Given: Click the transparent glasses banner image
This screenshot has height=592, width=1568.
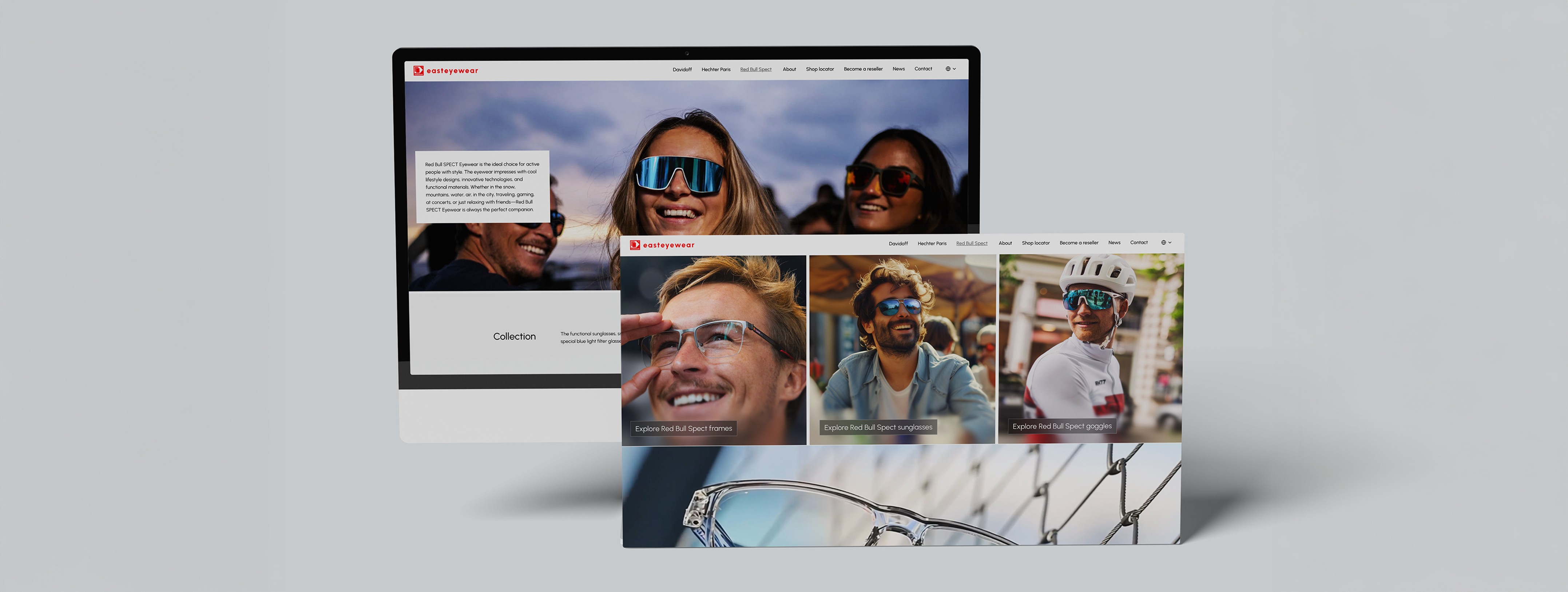Looking at the screenshot, I should click(x=901, y=496).
